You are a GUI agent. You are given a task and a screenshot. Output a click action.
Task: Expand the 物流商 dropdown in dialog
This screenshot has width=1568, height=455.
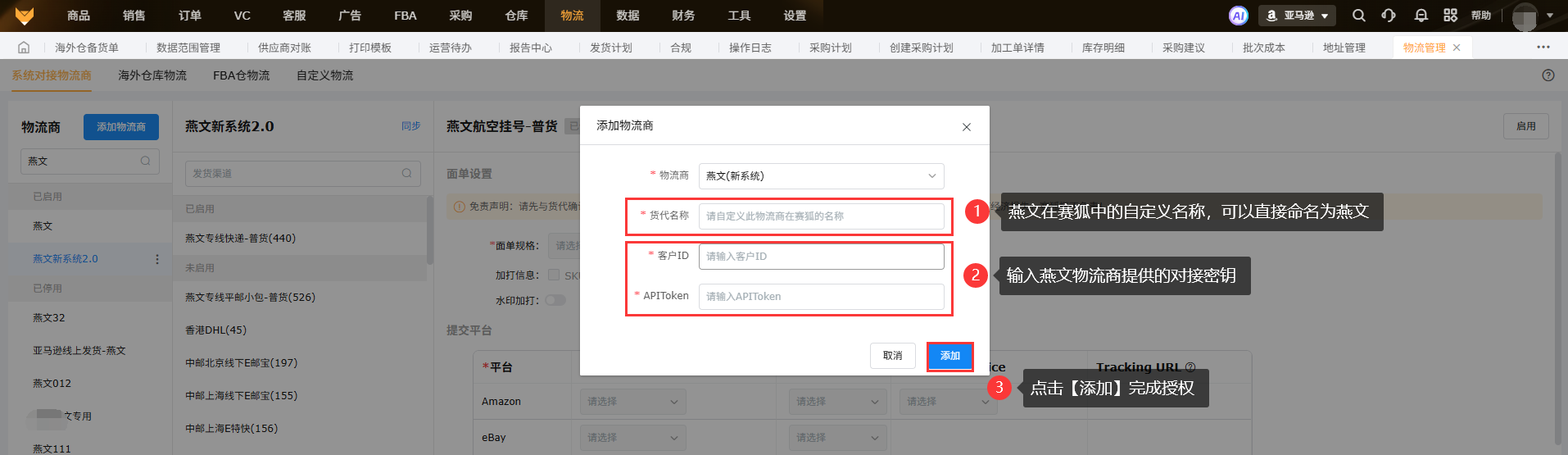[x=821, y=176]
